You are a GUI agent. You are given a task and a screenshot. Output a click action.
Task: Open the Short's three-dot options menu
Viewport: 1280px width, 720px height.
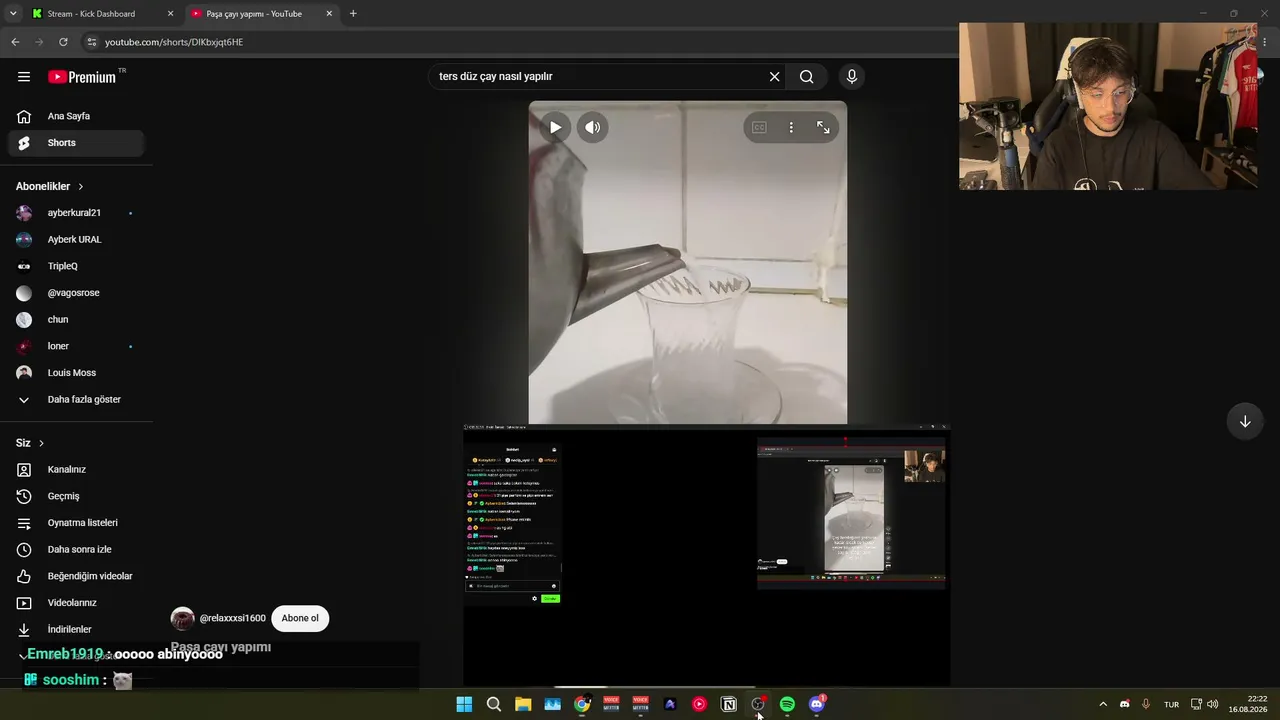tap(791, 127)
